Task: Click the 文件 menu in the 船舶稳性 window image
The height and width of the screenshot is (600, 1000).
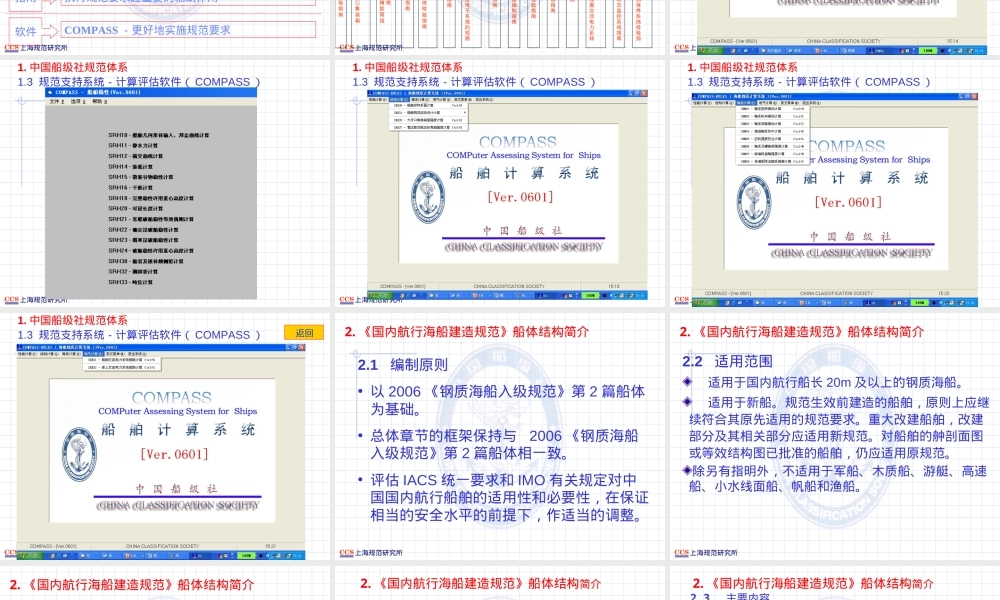Action: [x=57, y=101]
